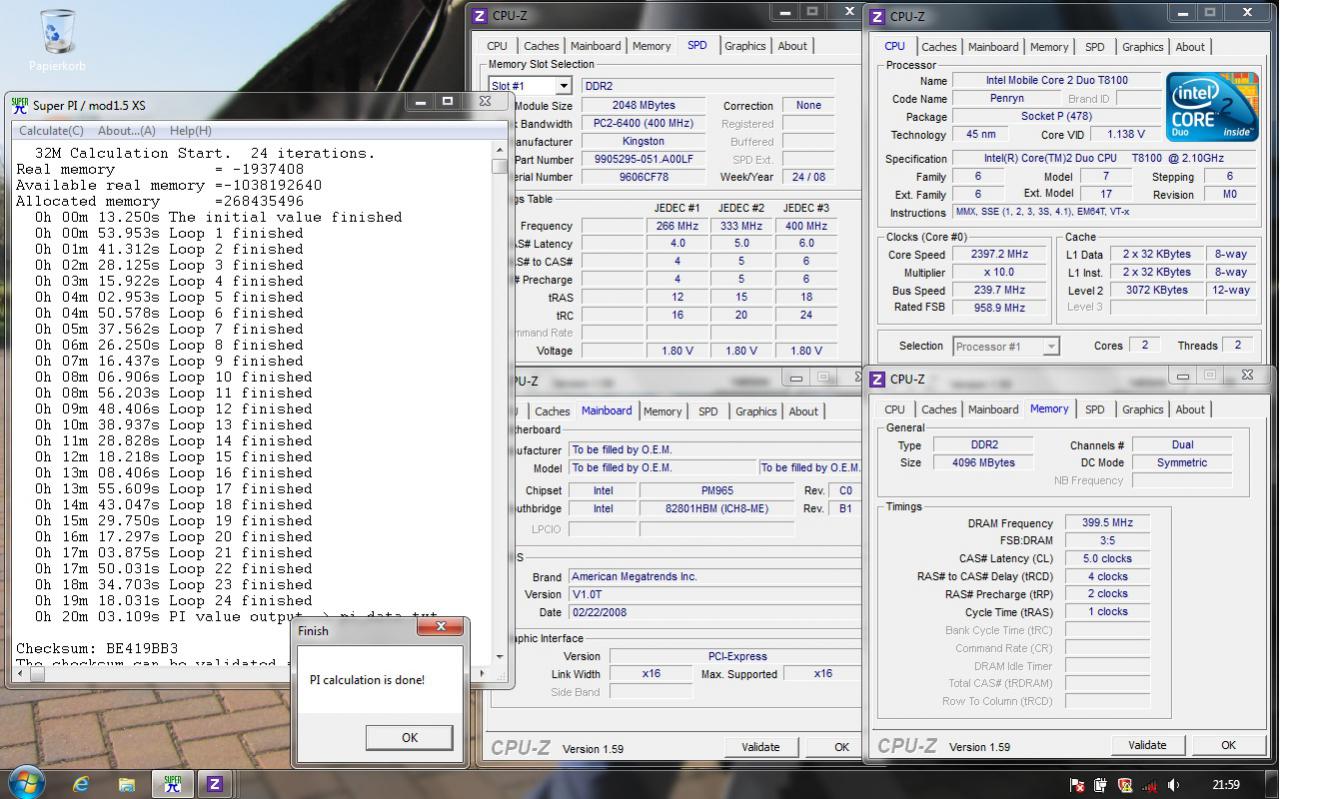This screenshot has height=799, width=1319.
Task: Click the Module Size value 2048 MBytes
Action: [643, 106]
